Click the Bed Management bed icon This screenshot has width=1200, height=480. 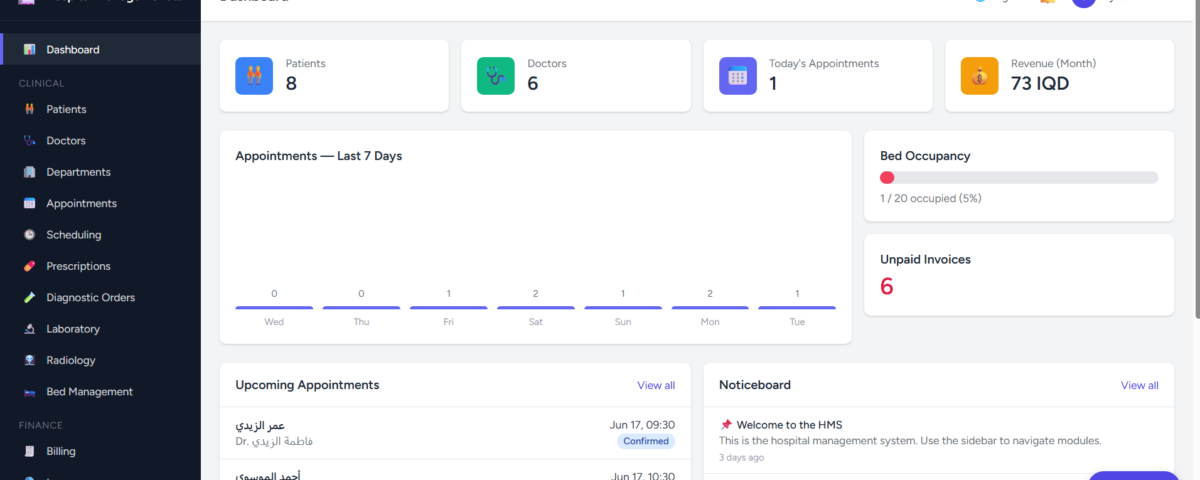(29, 392)
